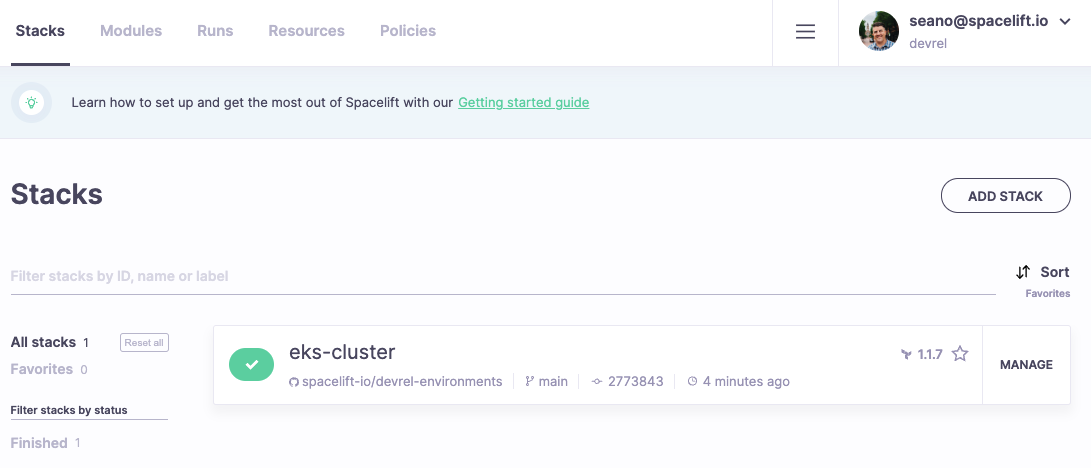Click the GitHub repository icon
The height and width of the screenshot is (468, 1091).
pyautogui.click(x=294, y=382)
